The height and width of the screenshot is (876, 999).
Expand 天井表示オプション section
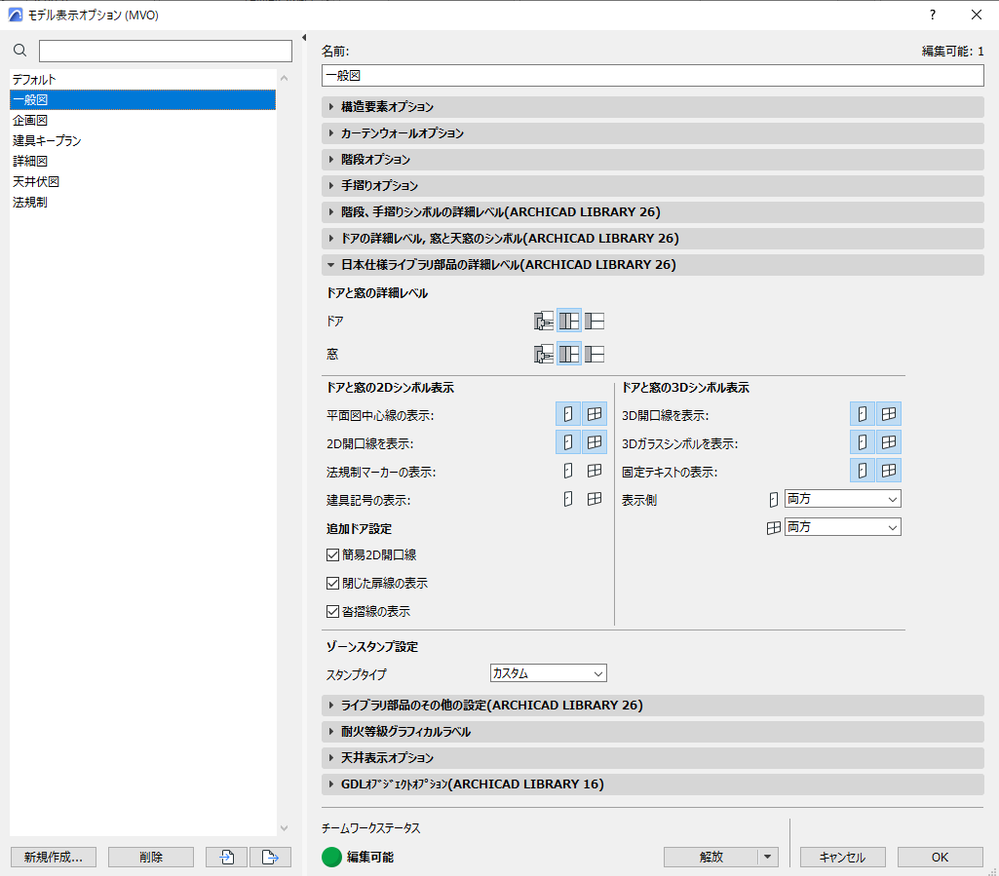652,758
